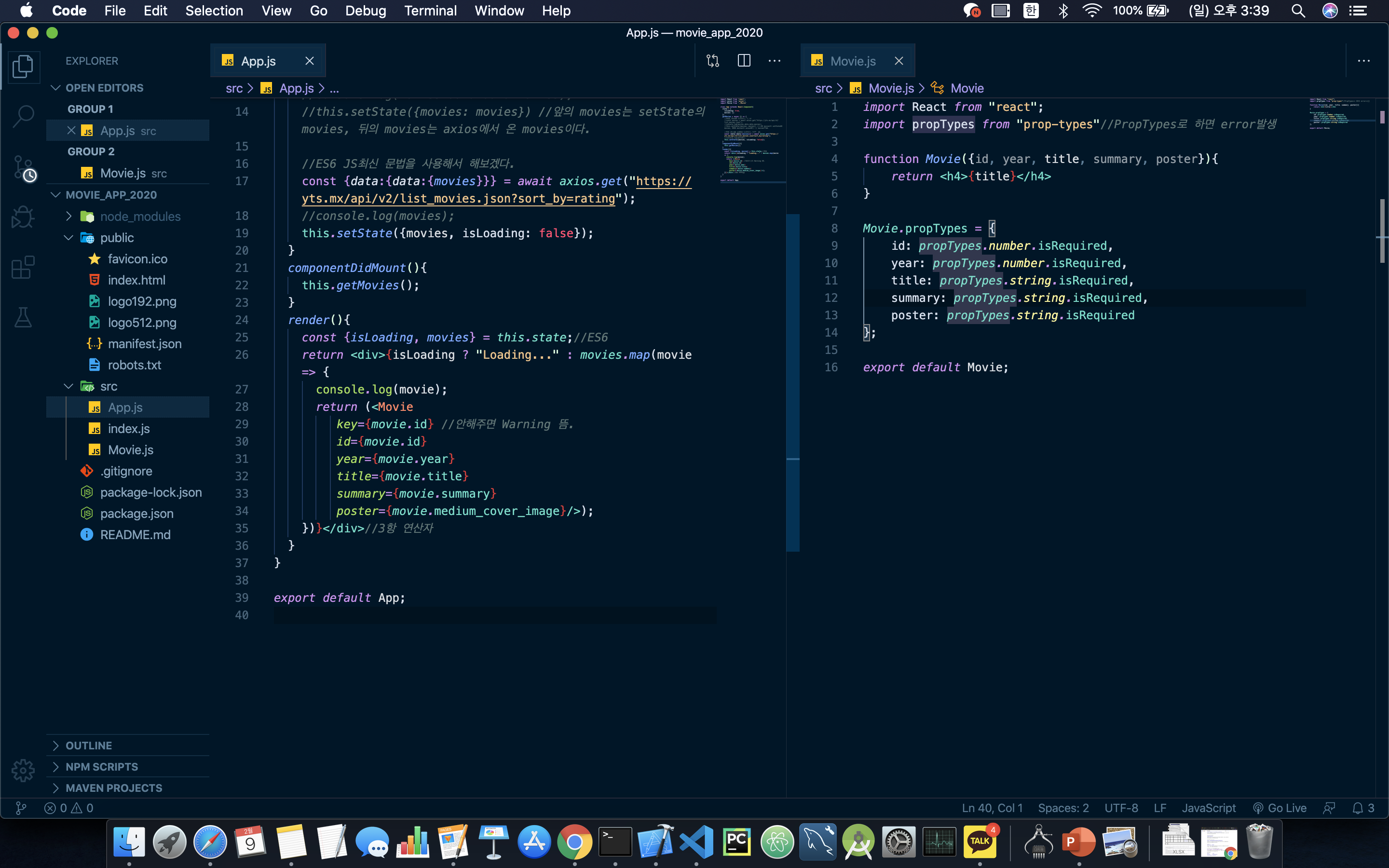
Task: Click errors and warnings count in status bar
Action: click(x=69, y=808)
